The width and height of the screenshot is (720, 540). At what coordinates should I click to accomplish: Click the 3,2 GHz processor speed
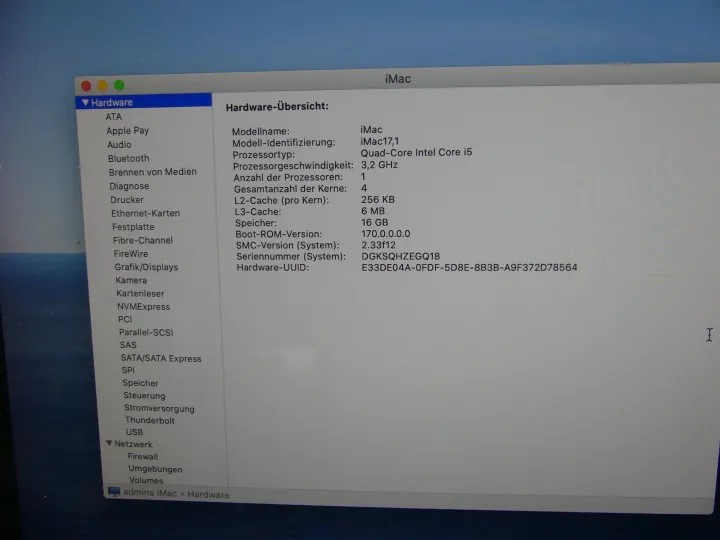(379, 165)
